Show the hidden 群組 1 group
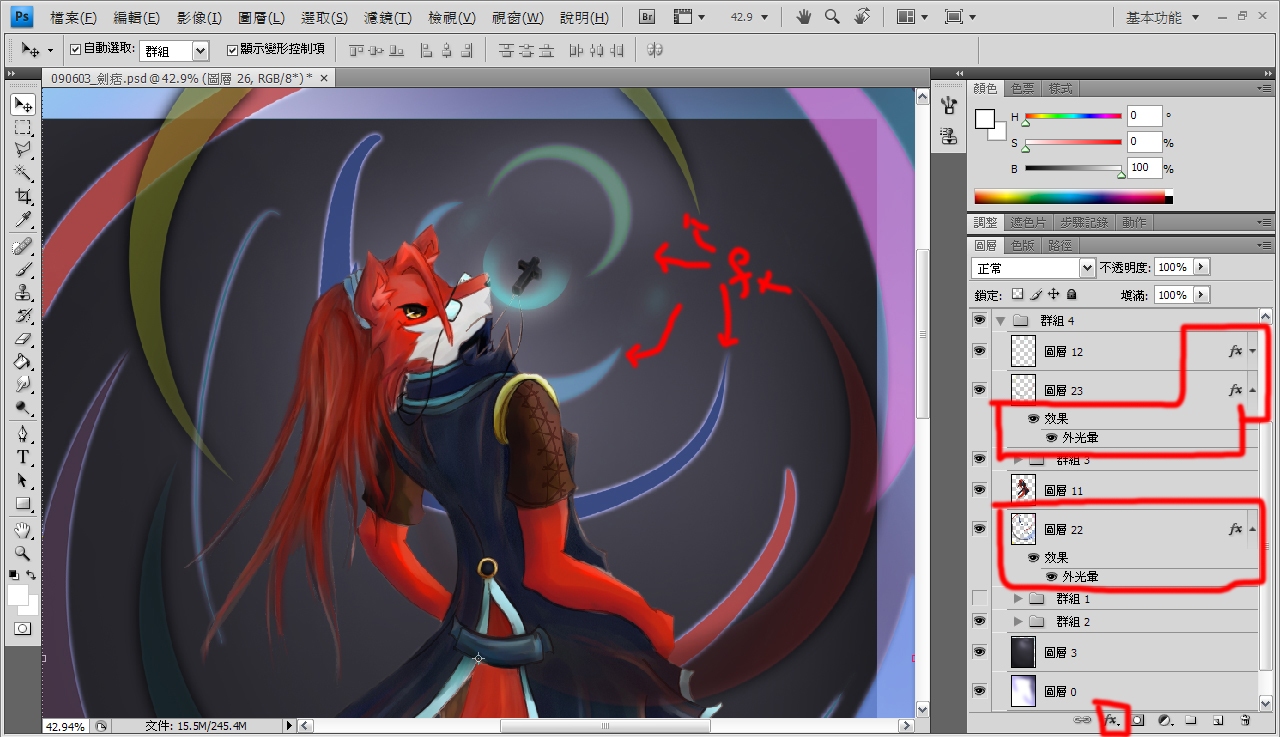Screen dimensions: 1280x737 pyautogui.click(x=979, y=598)
